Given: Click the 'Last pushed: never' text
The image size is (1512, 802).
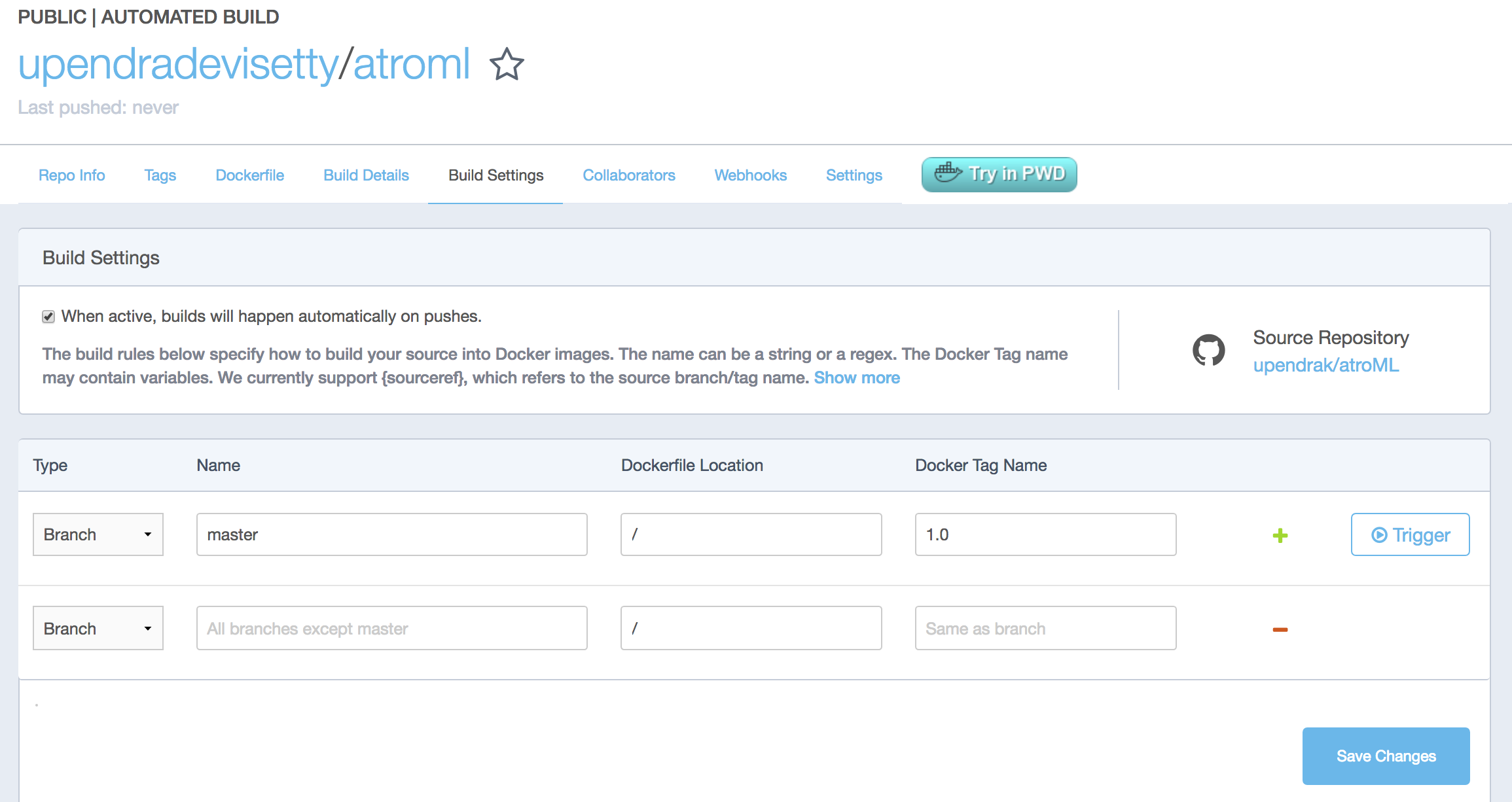Looking at the screenshot, I should point(98,107).
